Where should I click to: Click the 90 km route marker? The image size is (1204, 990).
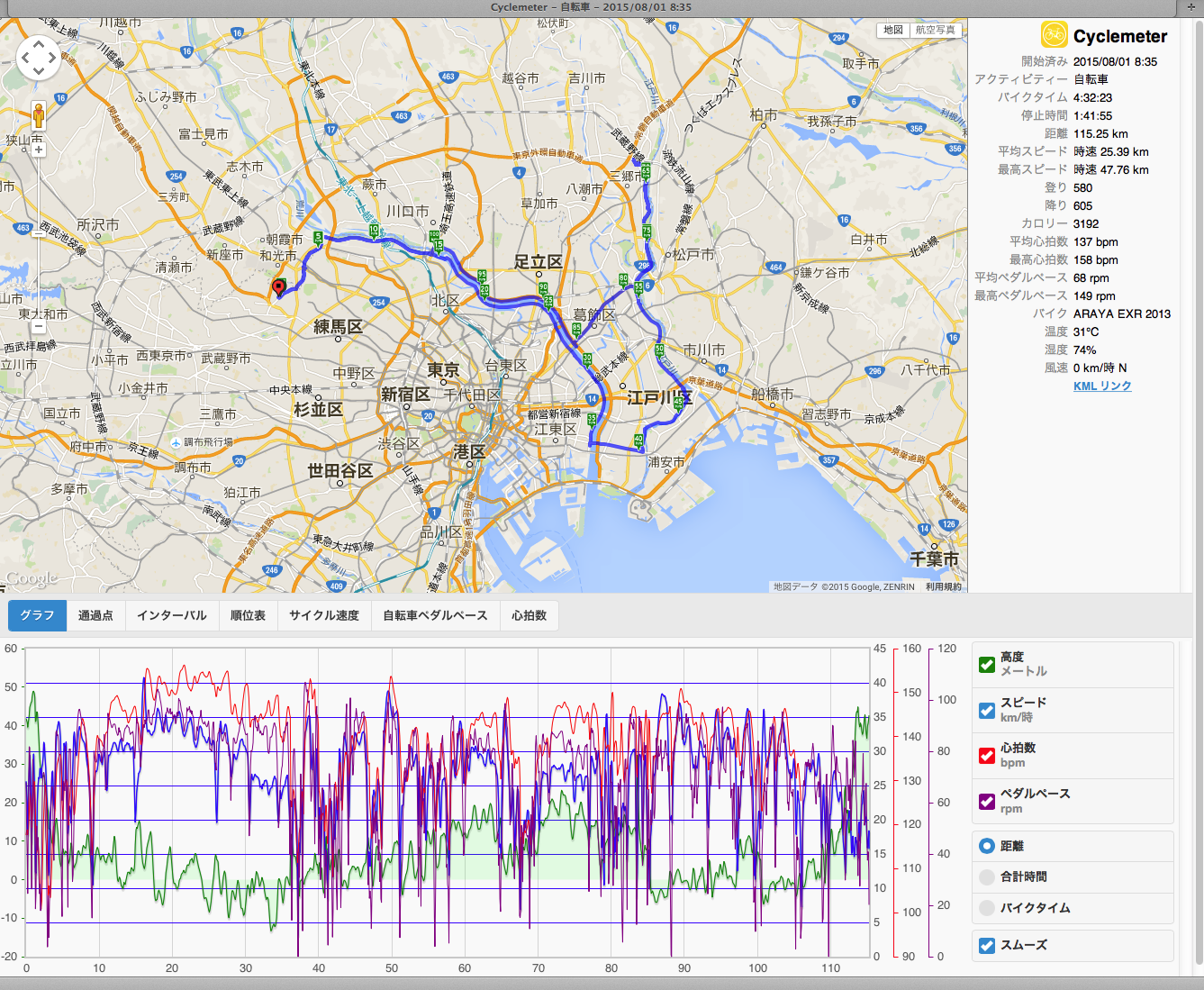543,287
